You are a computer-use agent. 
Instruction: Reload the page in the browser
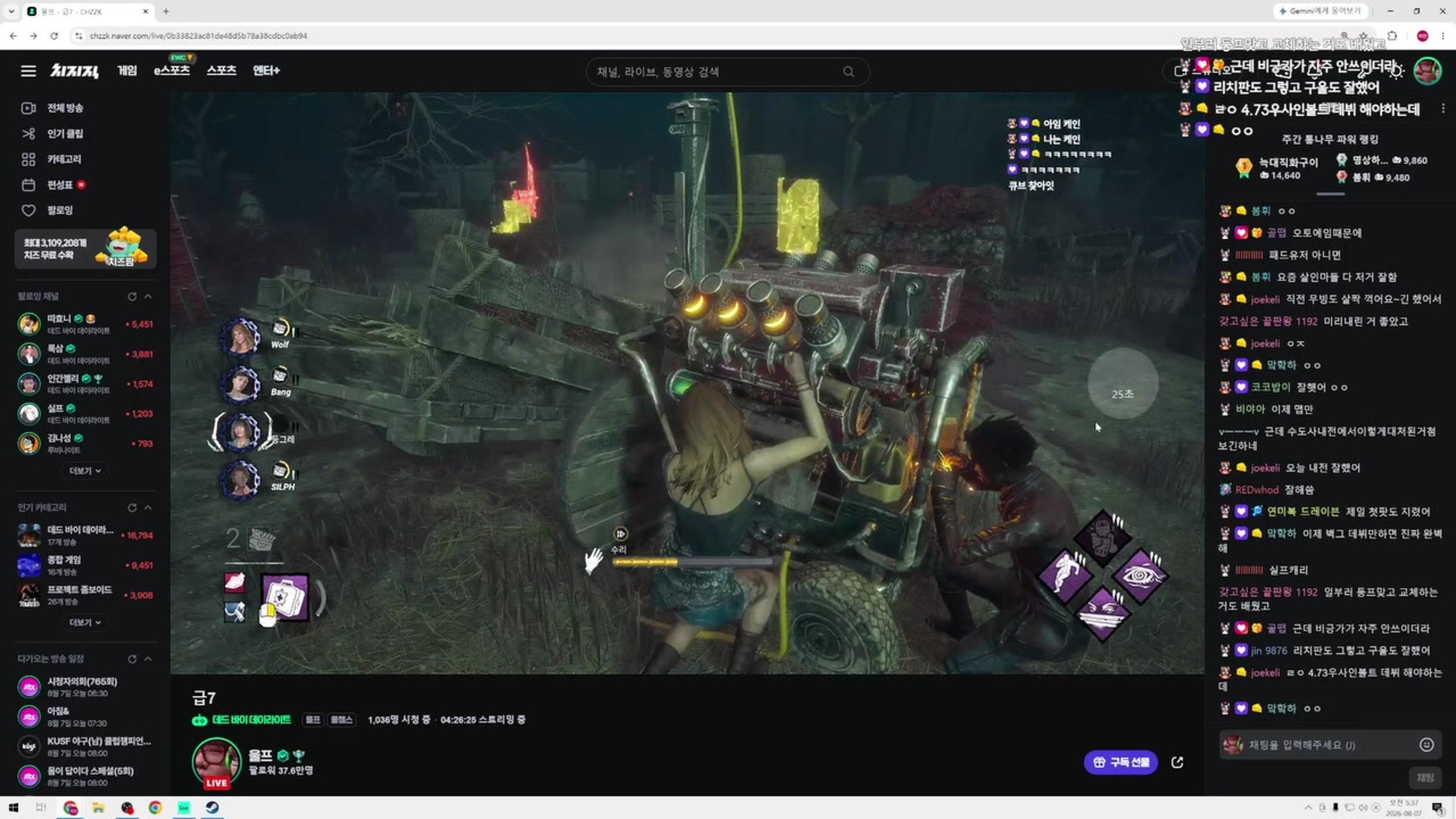tap(54, 36)
